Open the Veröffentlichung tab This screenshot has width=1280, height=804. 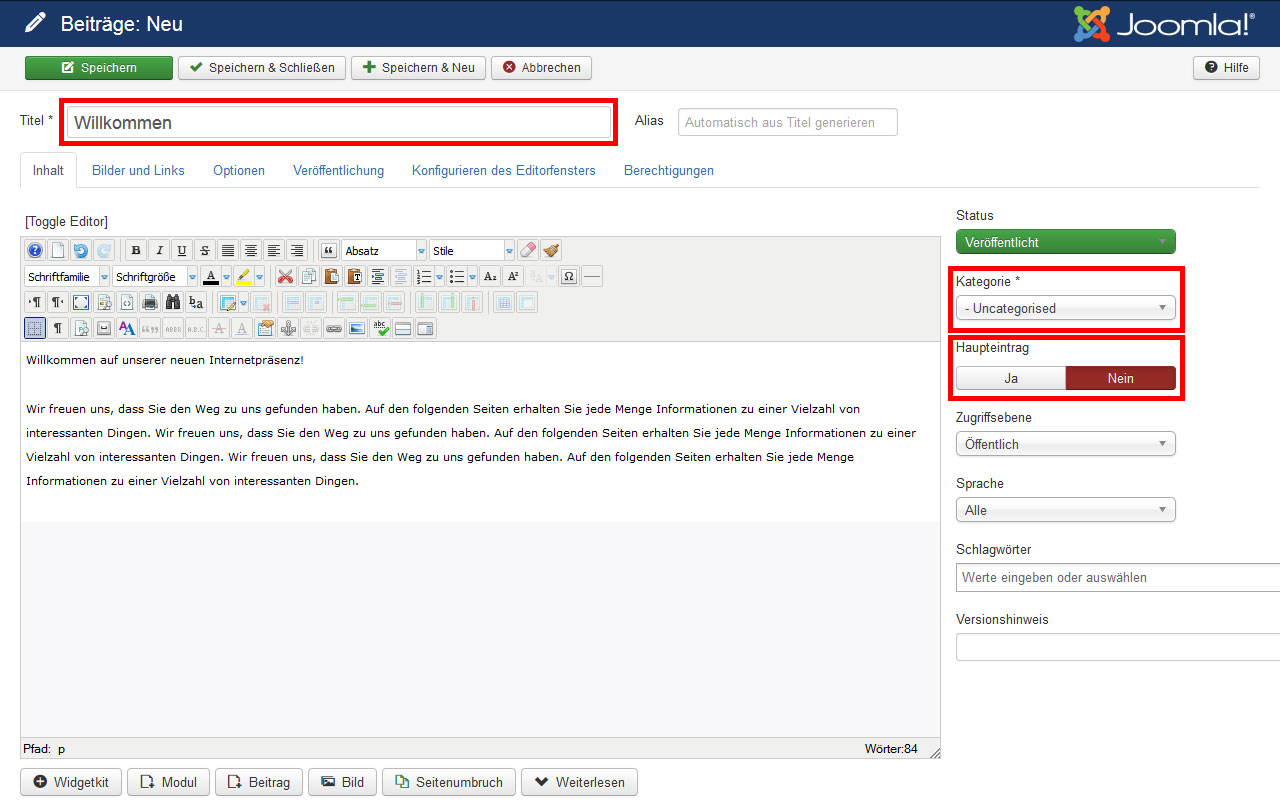pos(338,170)
